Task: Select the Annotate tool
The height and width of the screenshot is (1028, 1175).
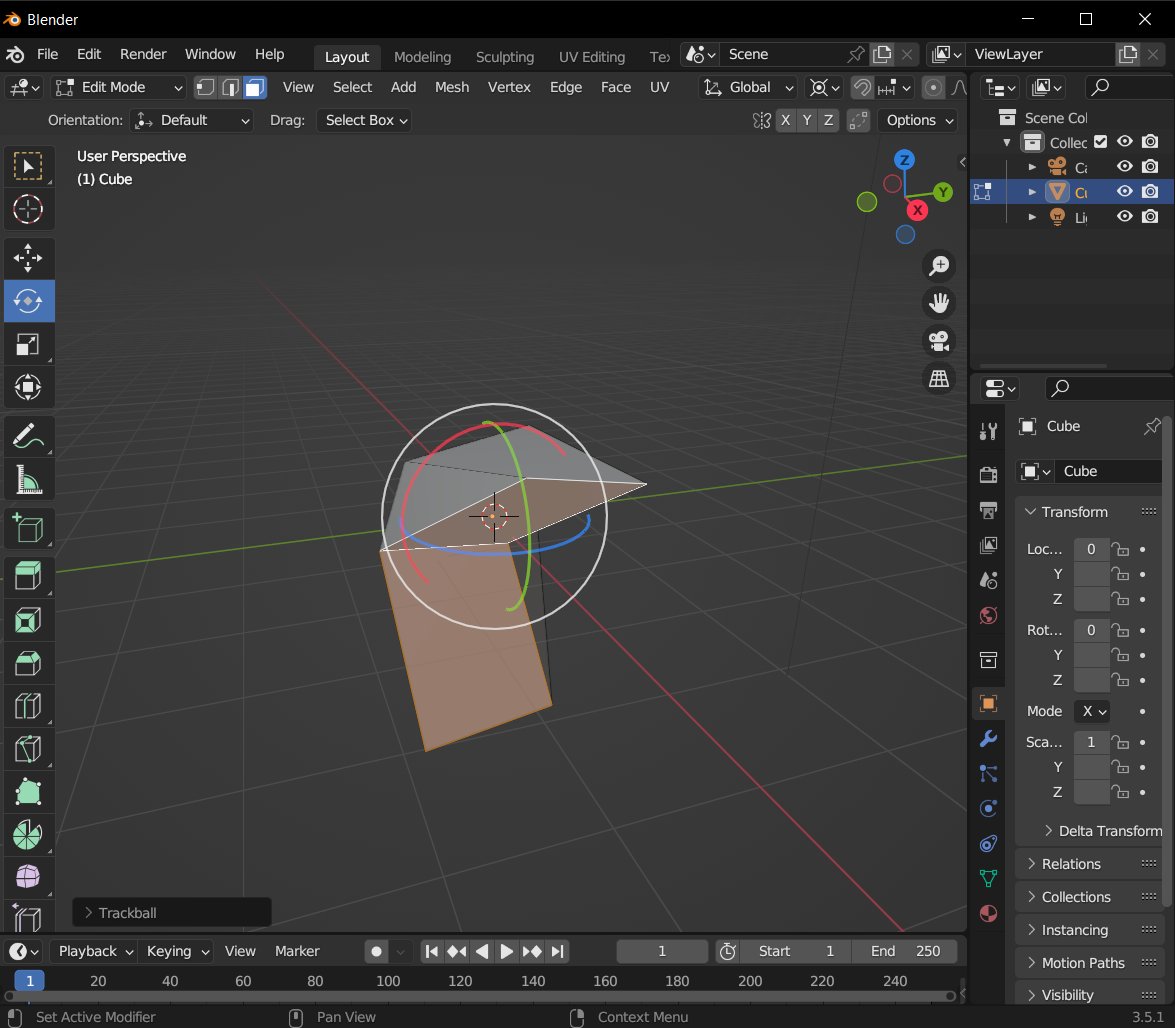Action: tap(28, 436)
